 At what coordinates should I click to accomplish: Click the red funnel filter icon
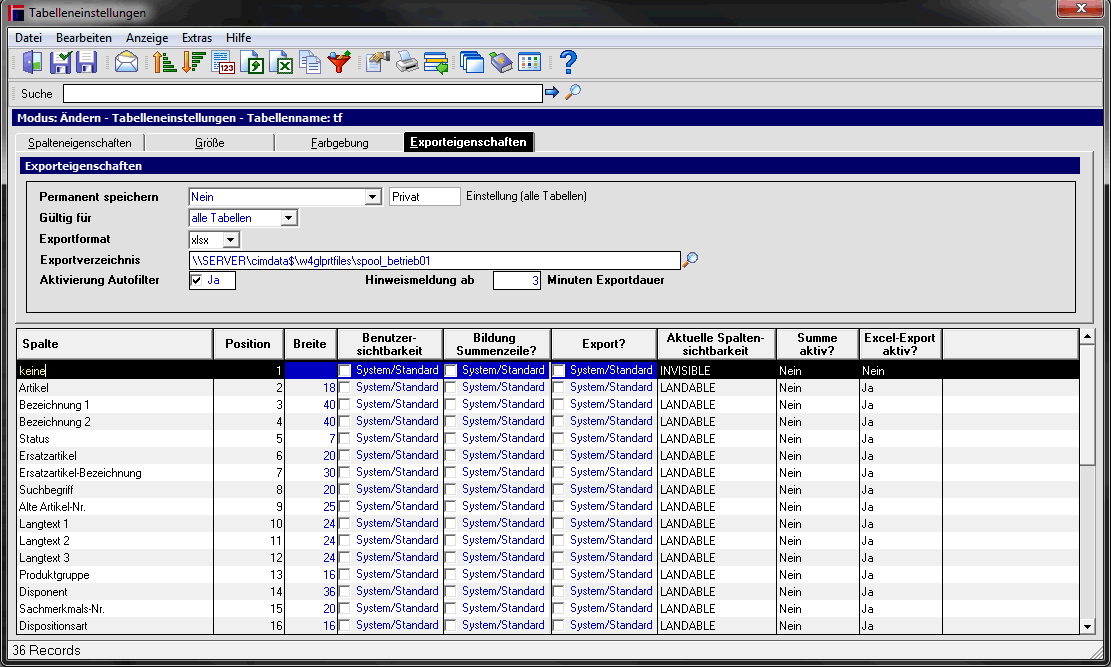(339, 62)
